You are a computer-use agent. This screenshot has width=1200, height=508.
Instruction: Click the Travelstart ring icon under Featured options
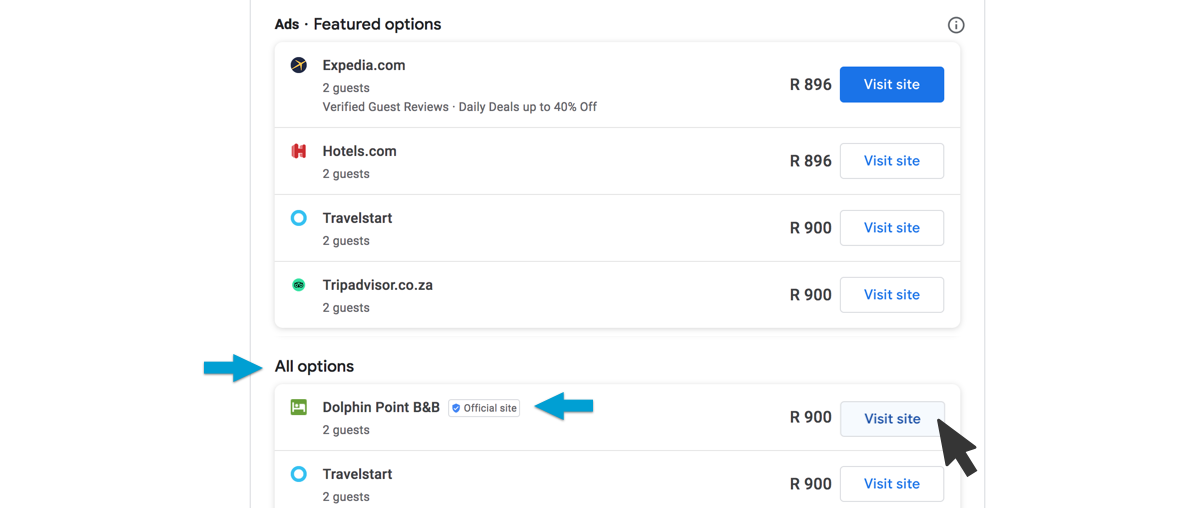coord(298,218)
